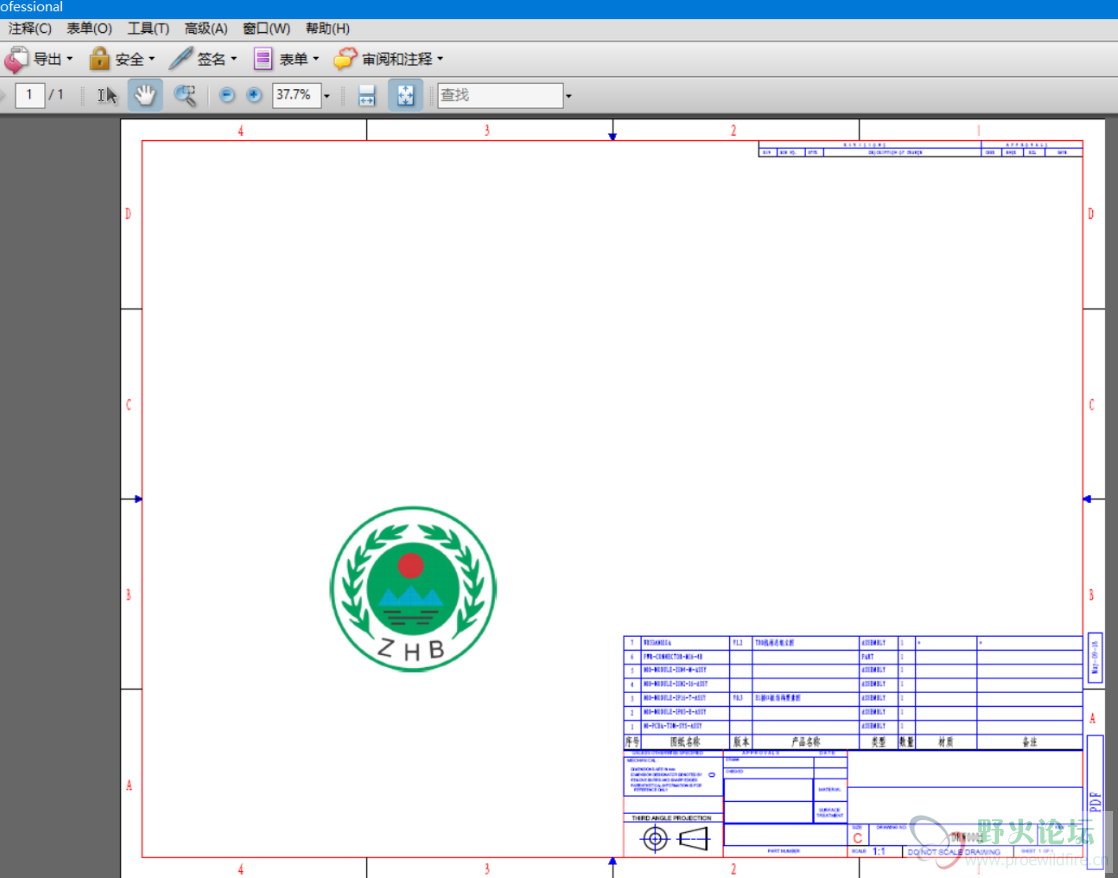
Task: Open the 签名 (Sign) pen dropdown
Action: pos(203,58)
